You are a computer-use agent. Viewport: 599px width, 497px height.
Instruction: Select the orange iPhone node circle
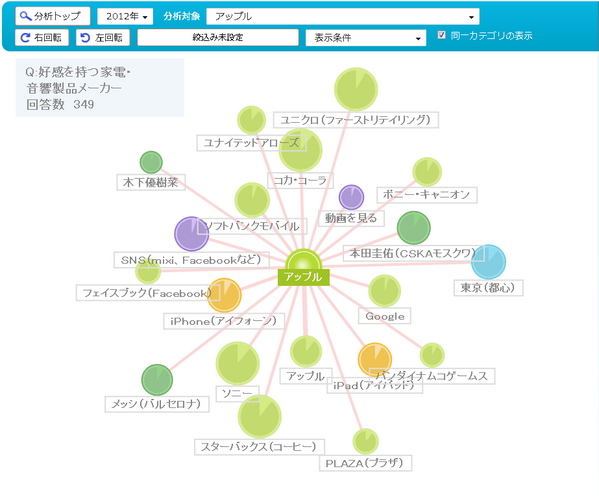click(x=224, y=295)
